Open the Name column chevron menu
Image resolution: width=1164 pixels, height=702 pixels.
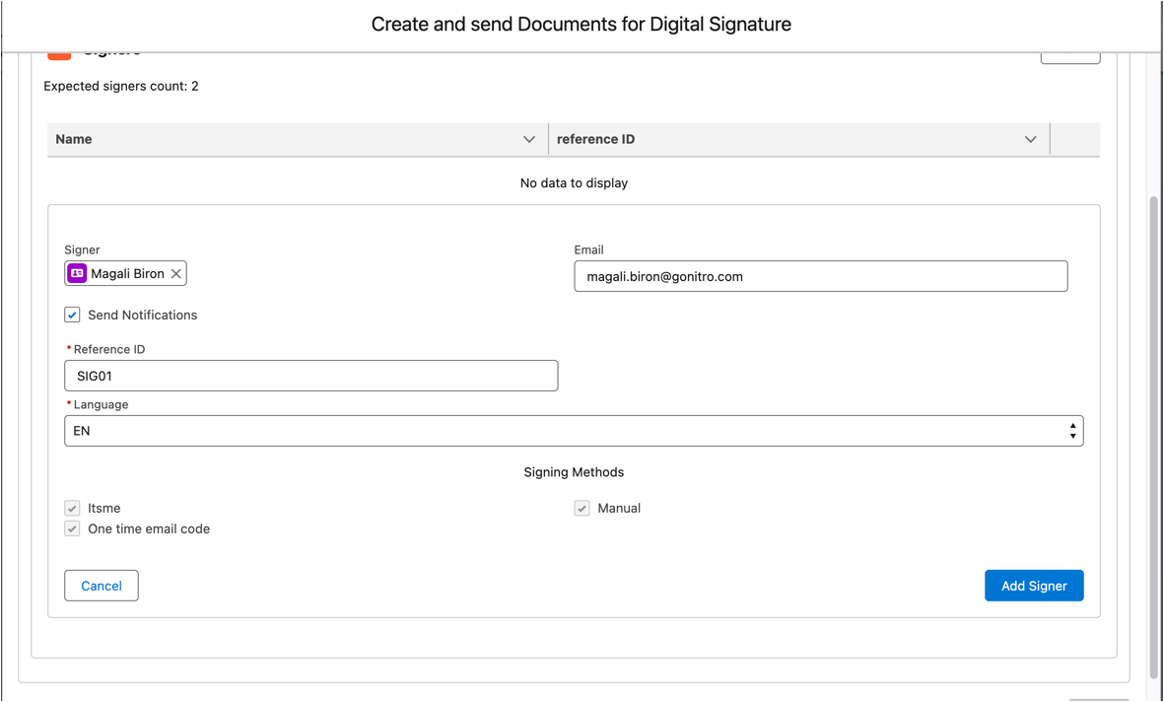coord(529,140)
